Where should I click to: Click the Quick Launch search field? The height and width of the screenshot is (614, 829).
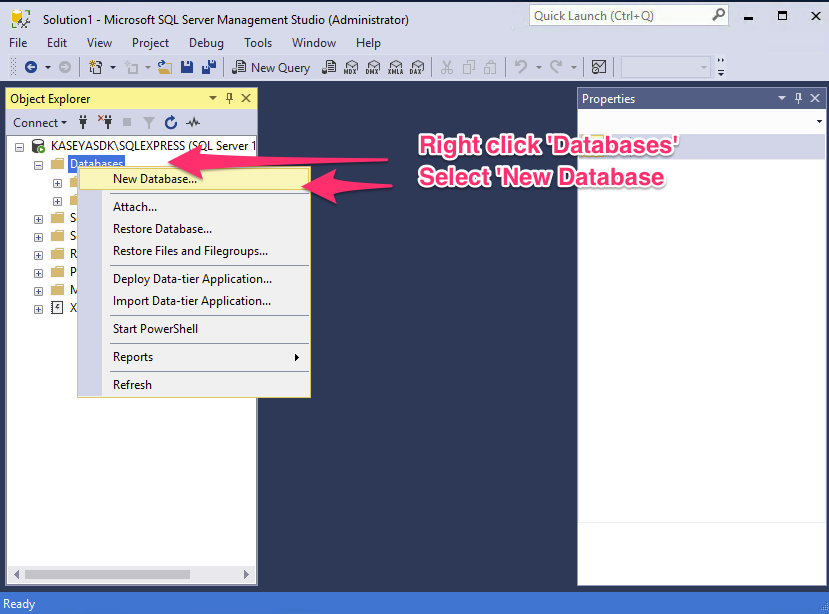629,16
